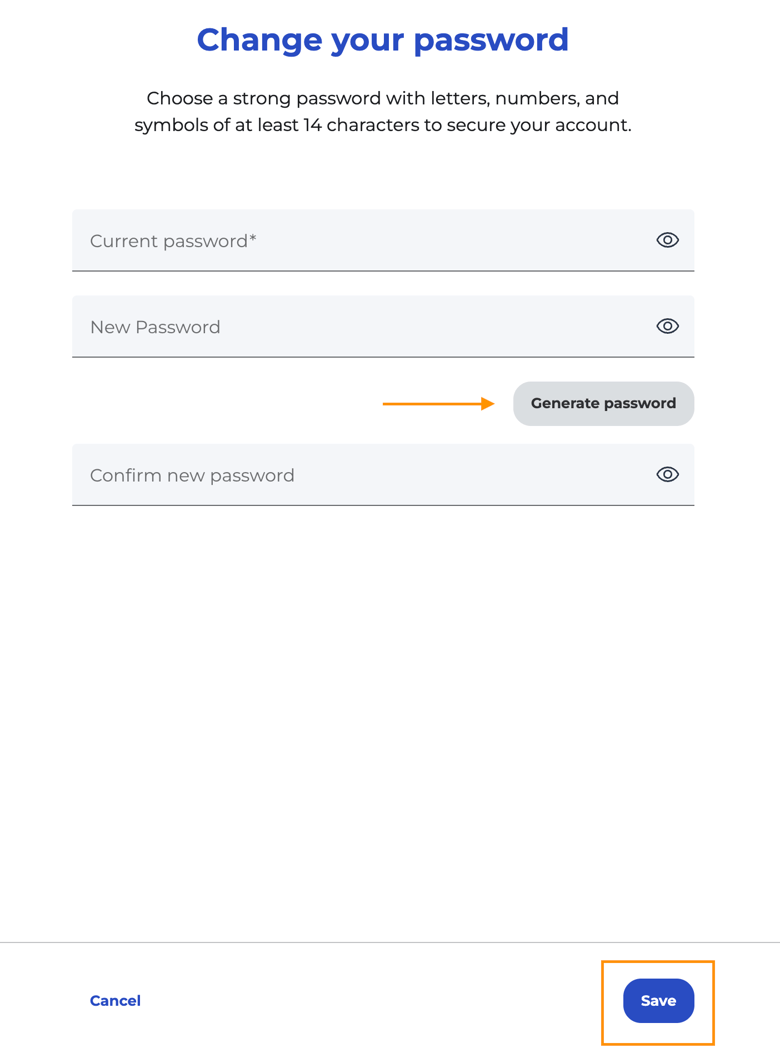Click the eye icon on Current password field
The height and width of the screenshot is (1053, 780).
[x=666, y=240]
